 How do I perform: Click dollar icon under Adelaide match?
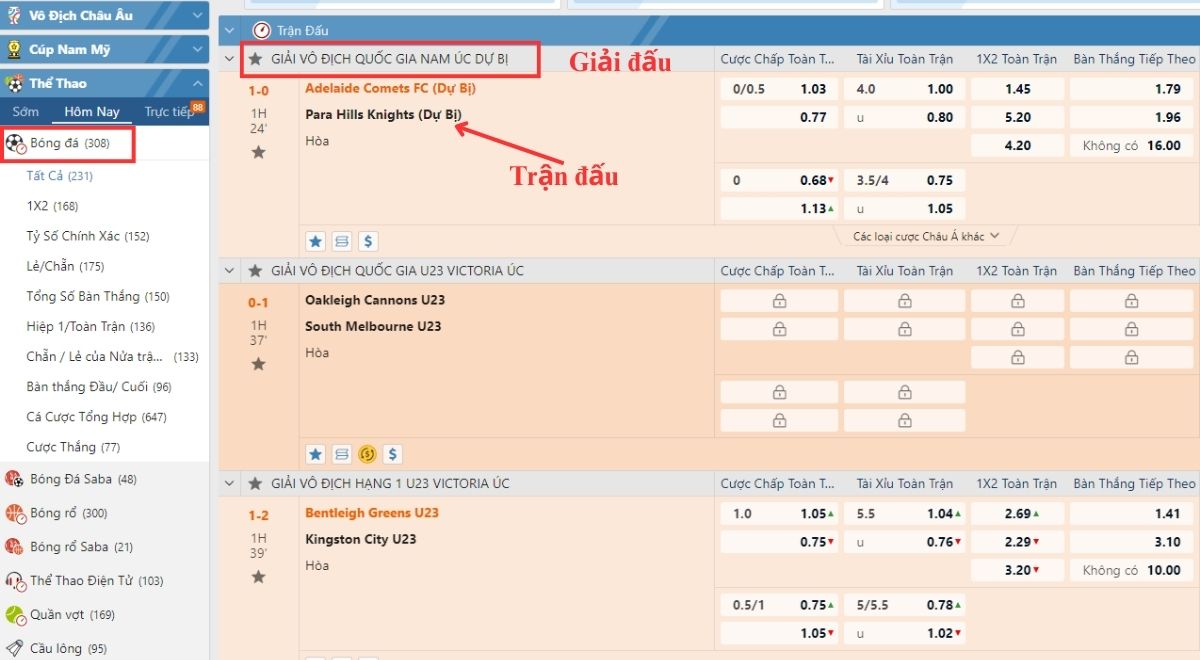click(x=368, y=241)
